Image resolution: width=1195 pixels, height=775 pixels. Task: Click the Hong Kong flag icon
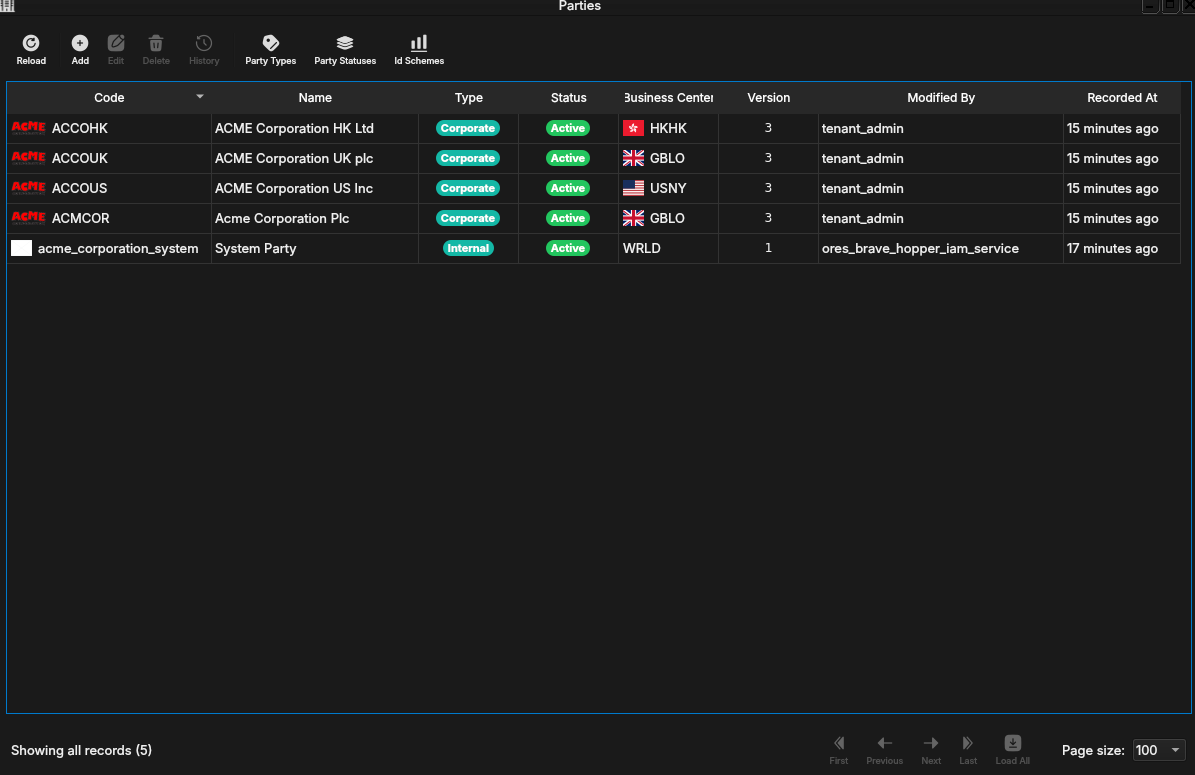[633, 128]
